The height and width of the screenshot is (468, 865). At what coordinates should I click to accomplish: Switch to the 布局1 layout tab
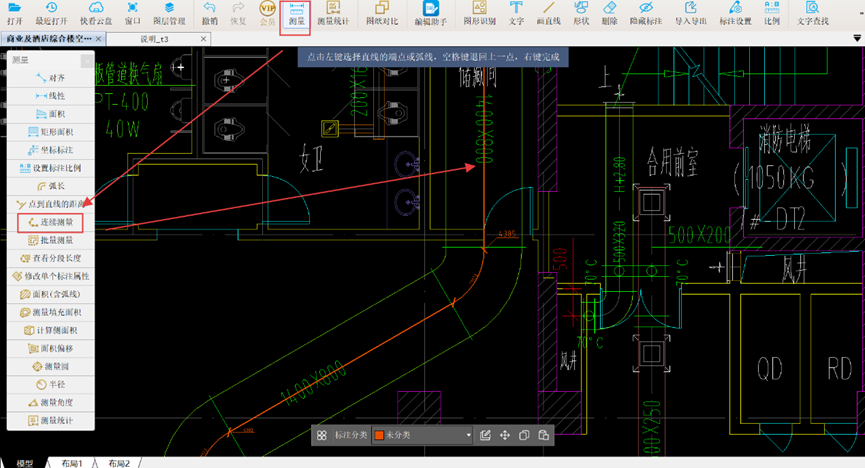click(x=71, y=463)
